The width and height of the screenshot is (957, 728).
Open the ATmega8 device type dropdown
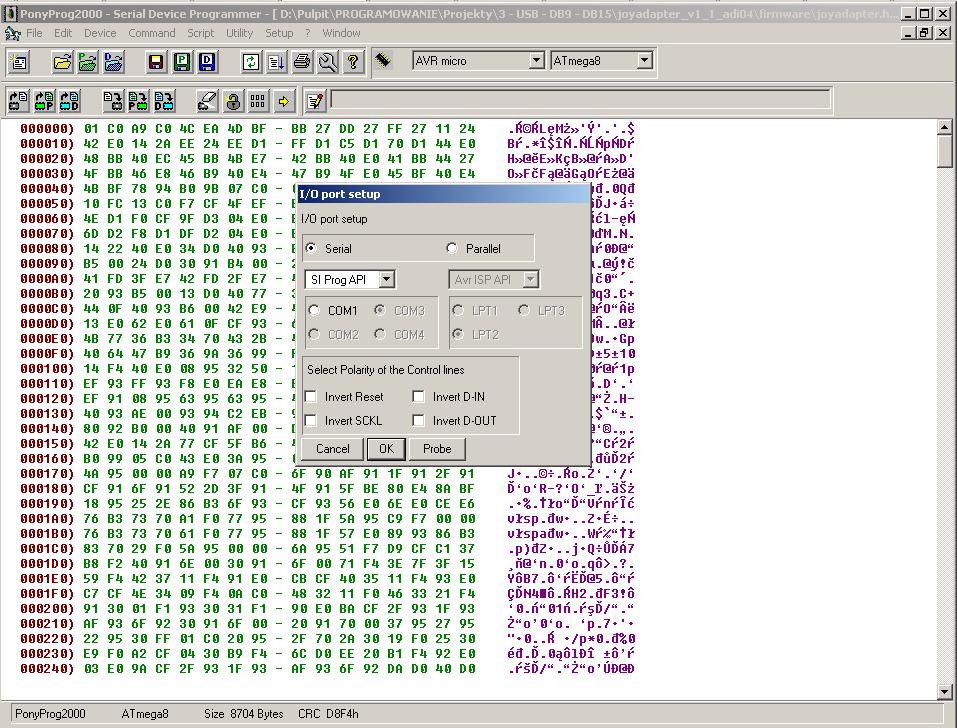pyautogui.click(x=645, y=60)
